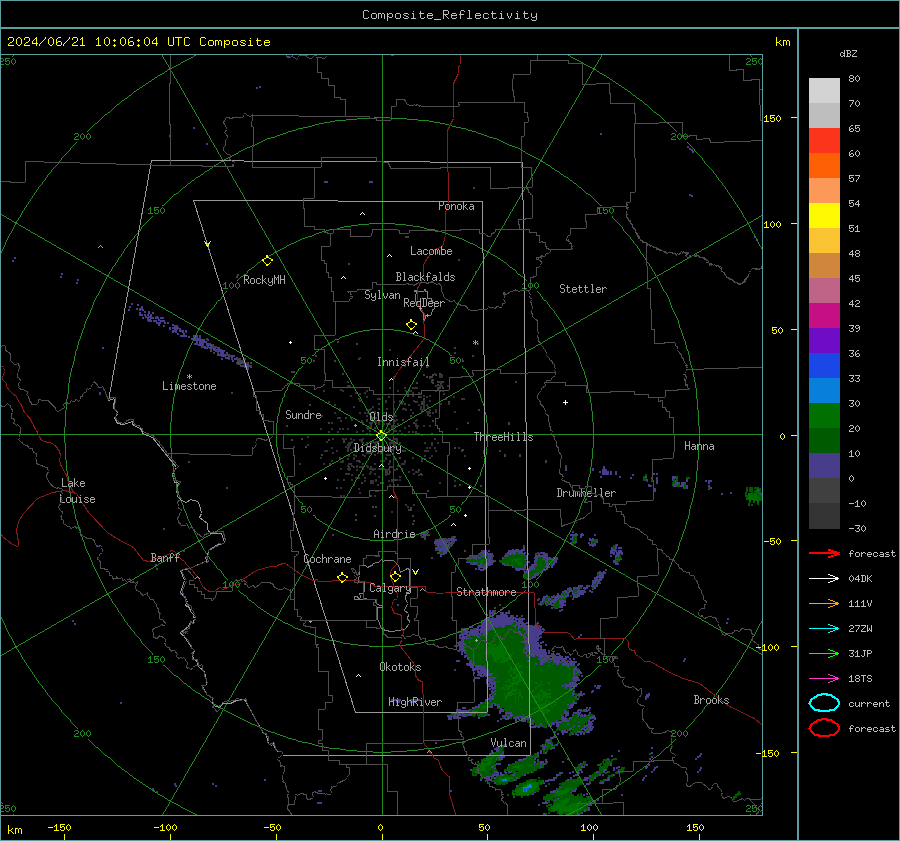Click the magenta 18TS arrow icon
The width and height of the screenshot is (900, 841).
coord(824,679)
